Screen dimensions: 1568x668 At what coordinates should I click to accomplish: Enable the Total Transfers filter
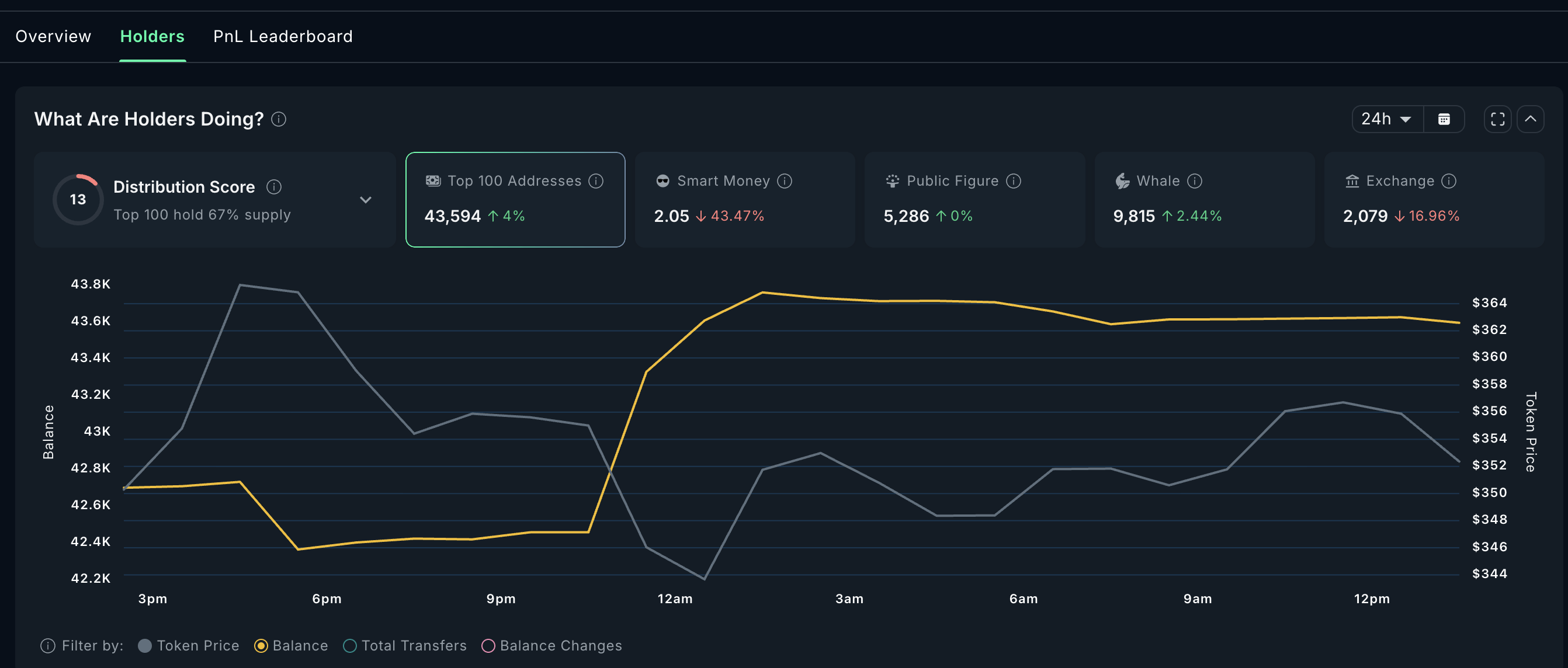point(404,645)
